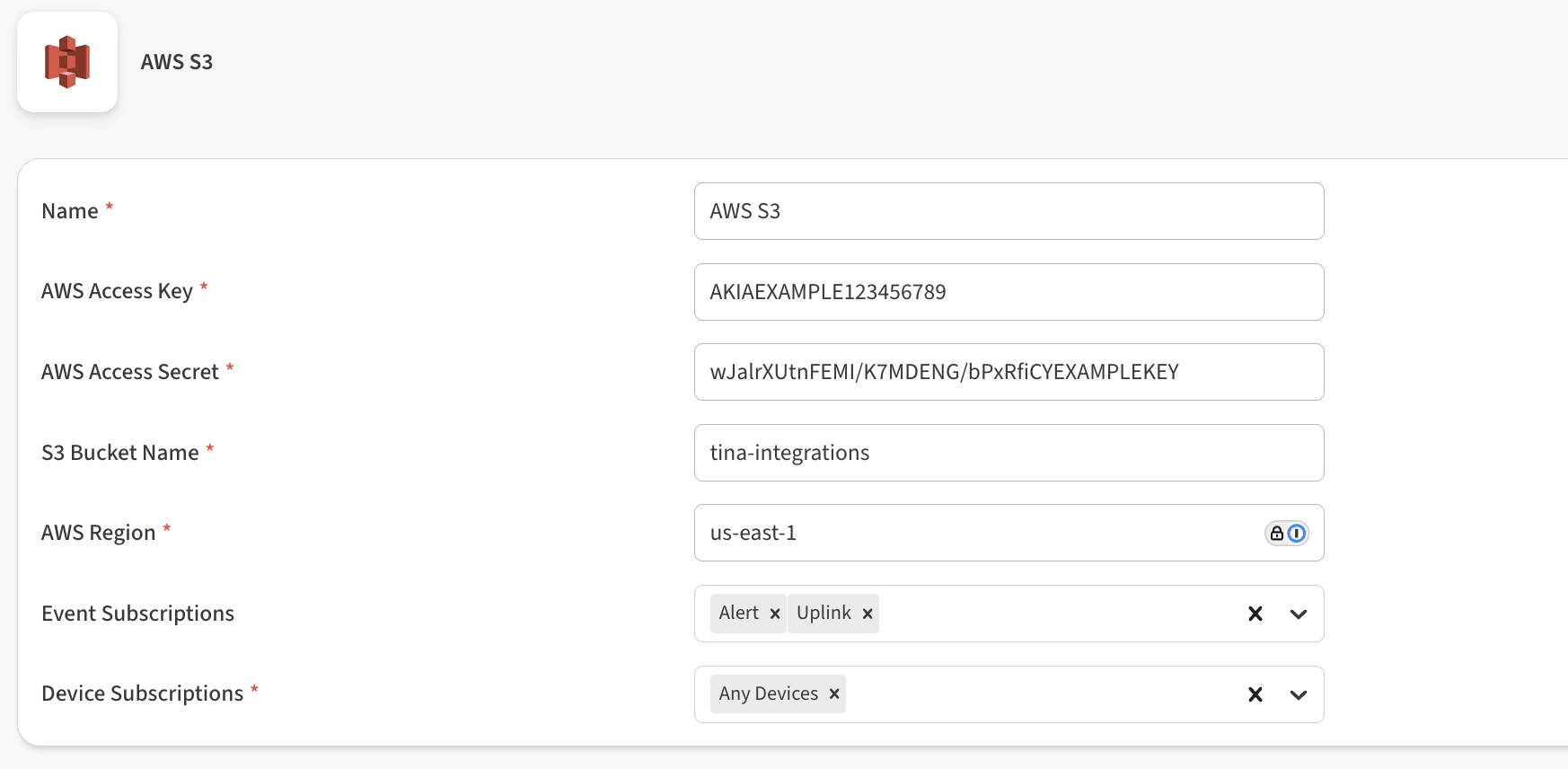Viewport: 1568px width, 769px height.
Task: Click the Uplink tag text
Action: (824, 613)
